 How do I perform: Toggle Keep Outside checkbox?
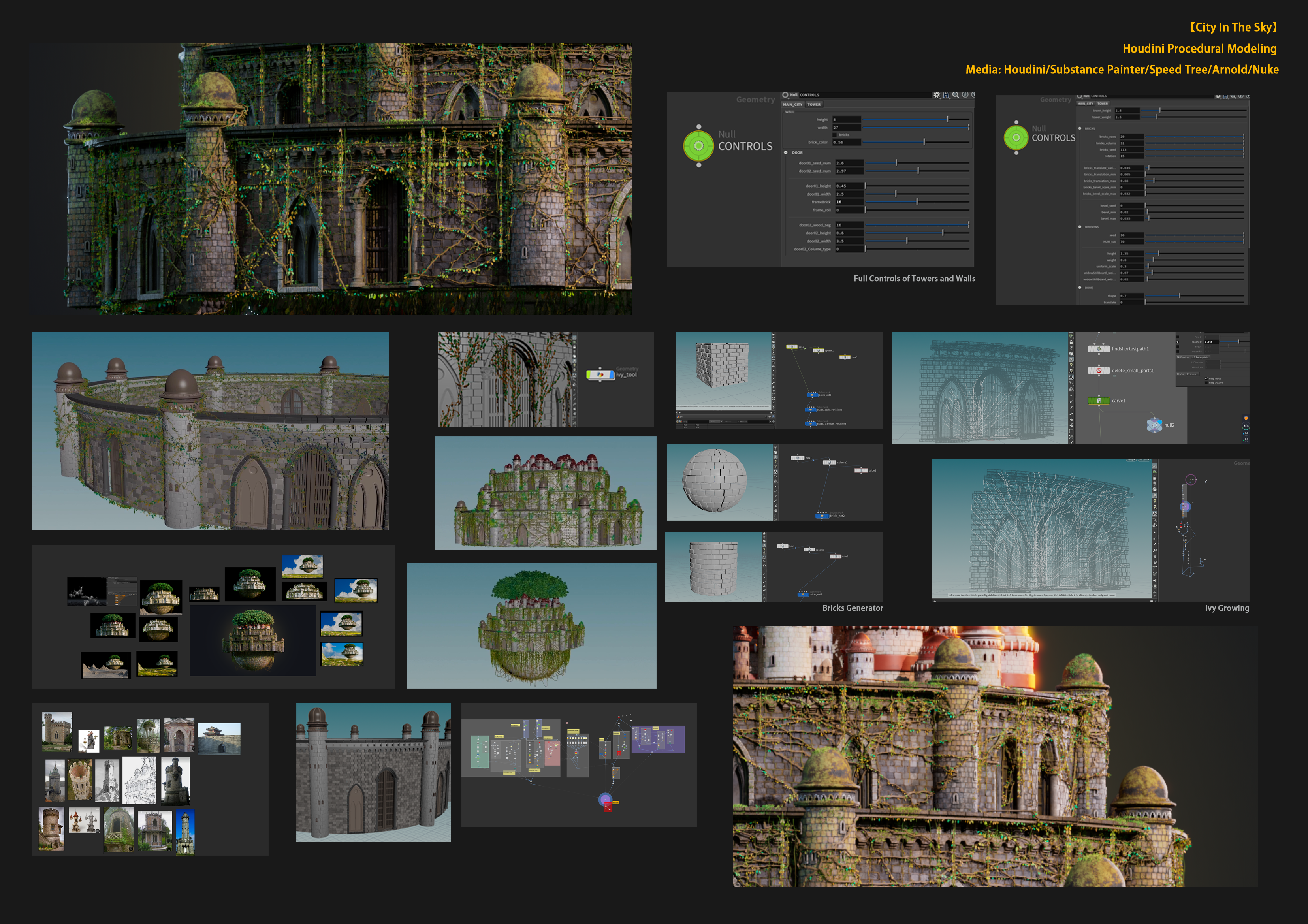[x=1206, y=383]
